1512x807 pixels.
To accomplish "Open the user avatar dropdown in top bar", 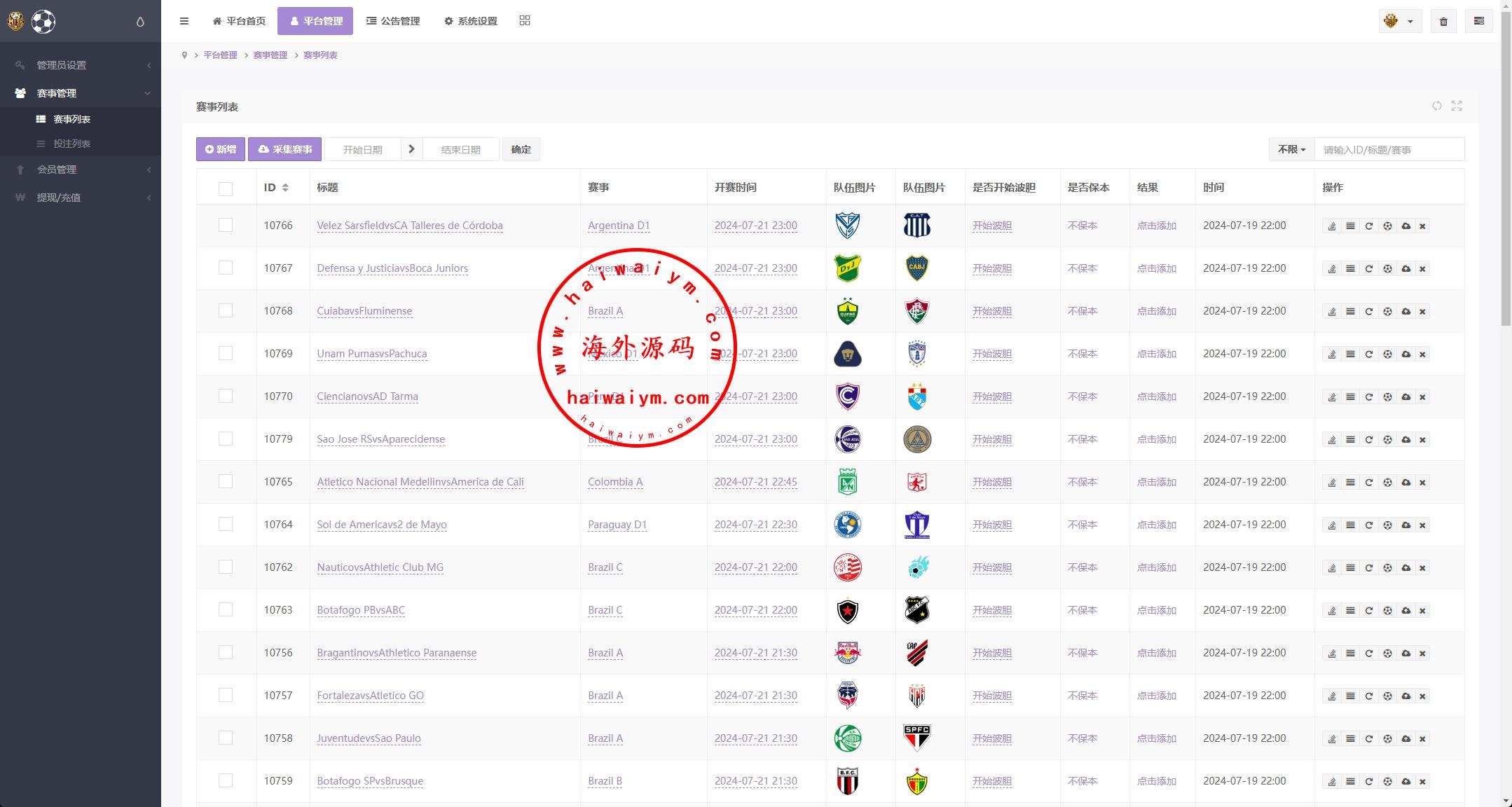I will tap(1399, 22).
